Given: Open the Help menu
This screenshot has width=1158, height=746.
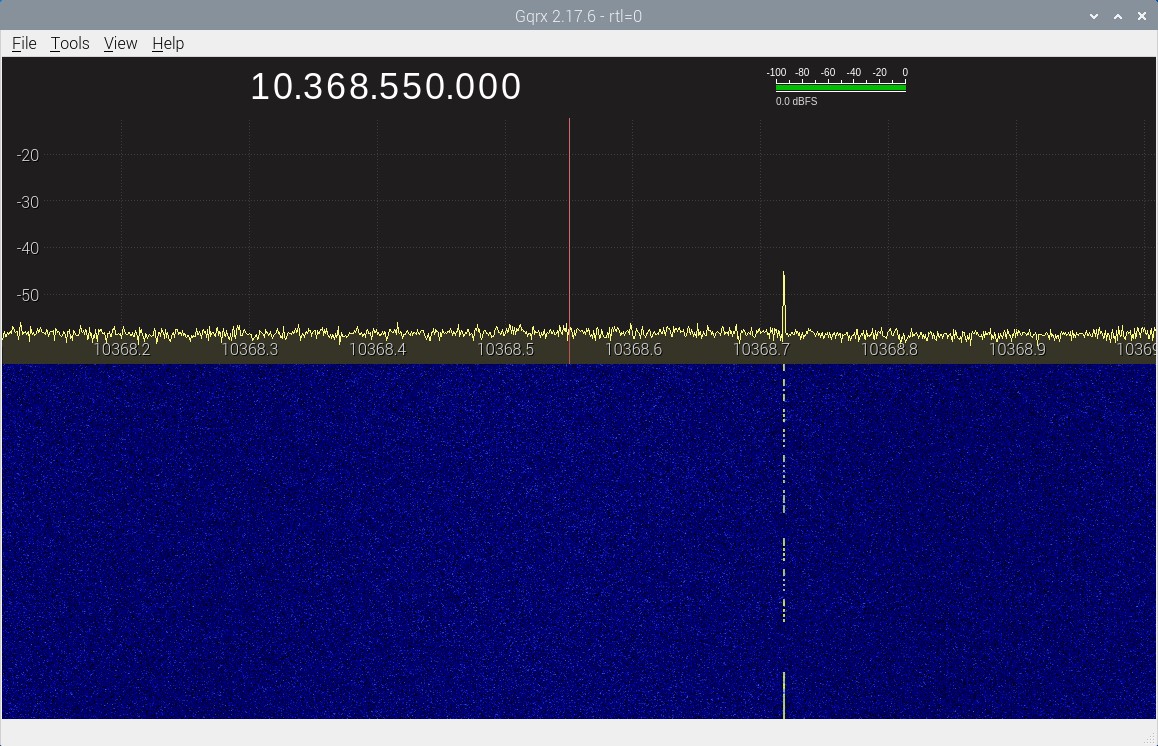Looking at the screenshot, I should click(x=168, y=43).
